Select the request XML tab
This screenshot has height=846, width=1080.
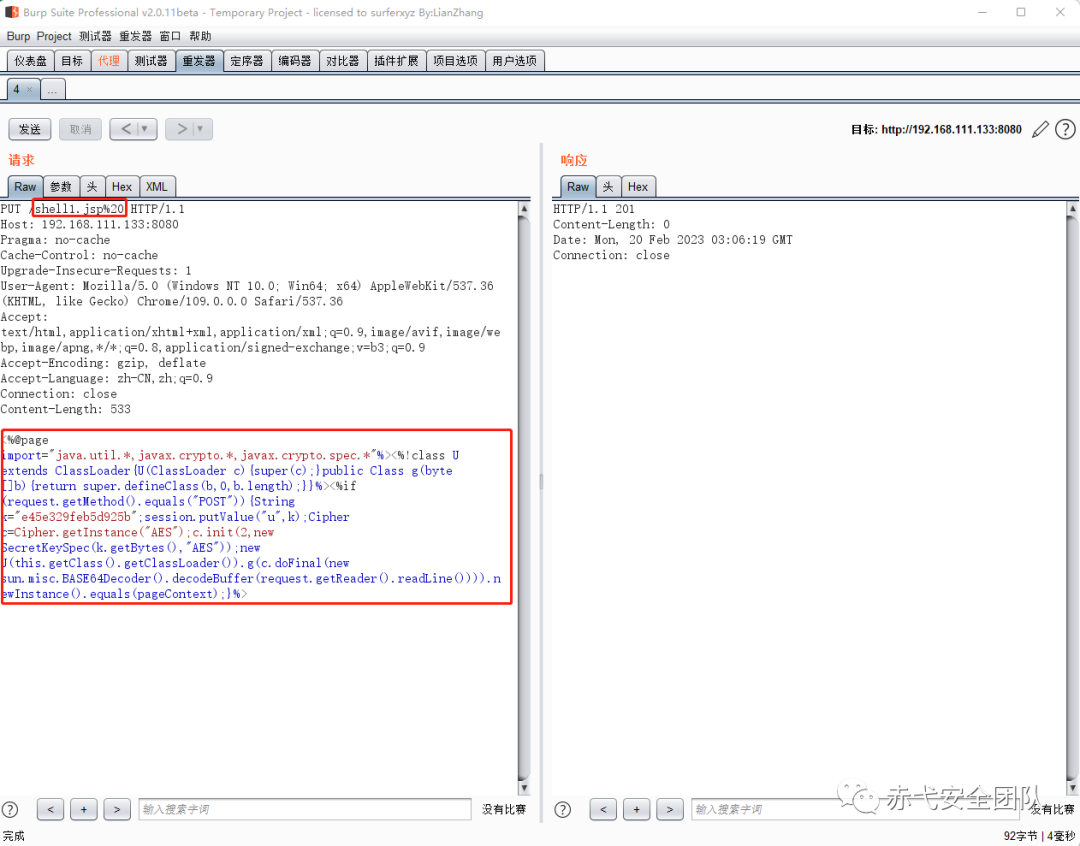point(156,187)
